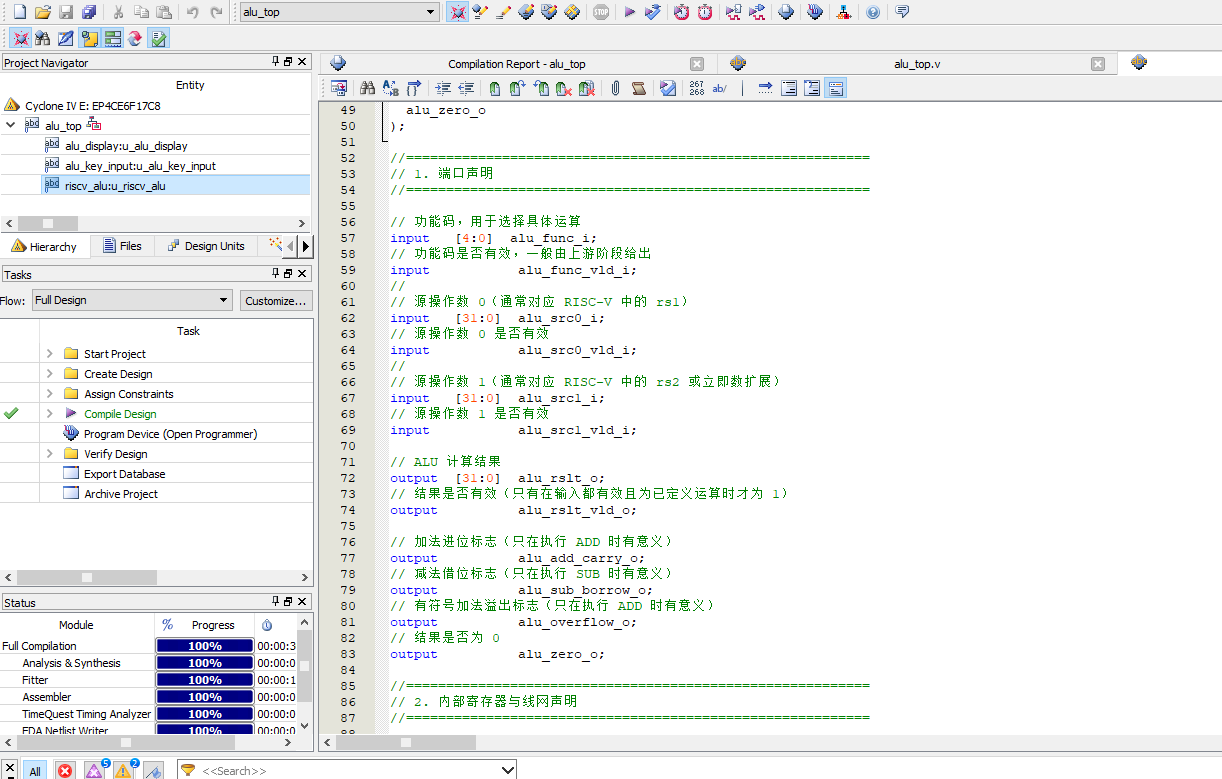Toggle line numbers icon at editor toolbar end
The image size is (1222, 779).
[836, 88]
